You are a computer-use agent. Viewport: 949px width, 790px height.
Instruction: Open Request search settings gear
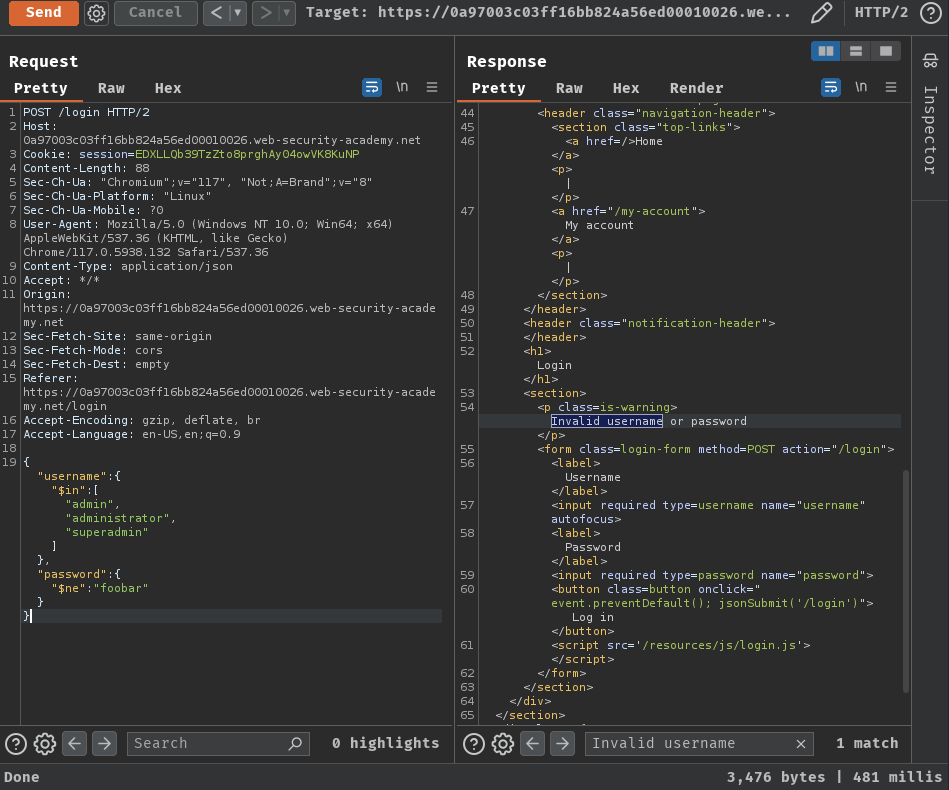click(45, 743)
